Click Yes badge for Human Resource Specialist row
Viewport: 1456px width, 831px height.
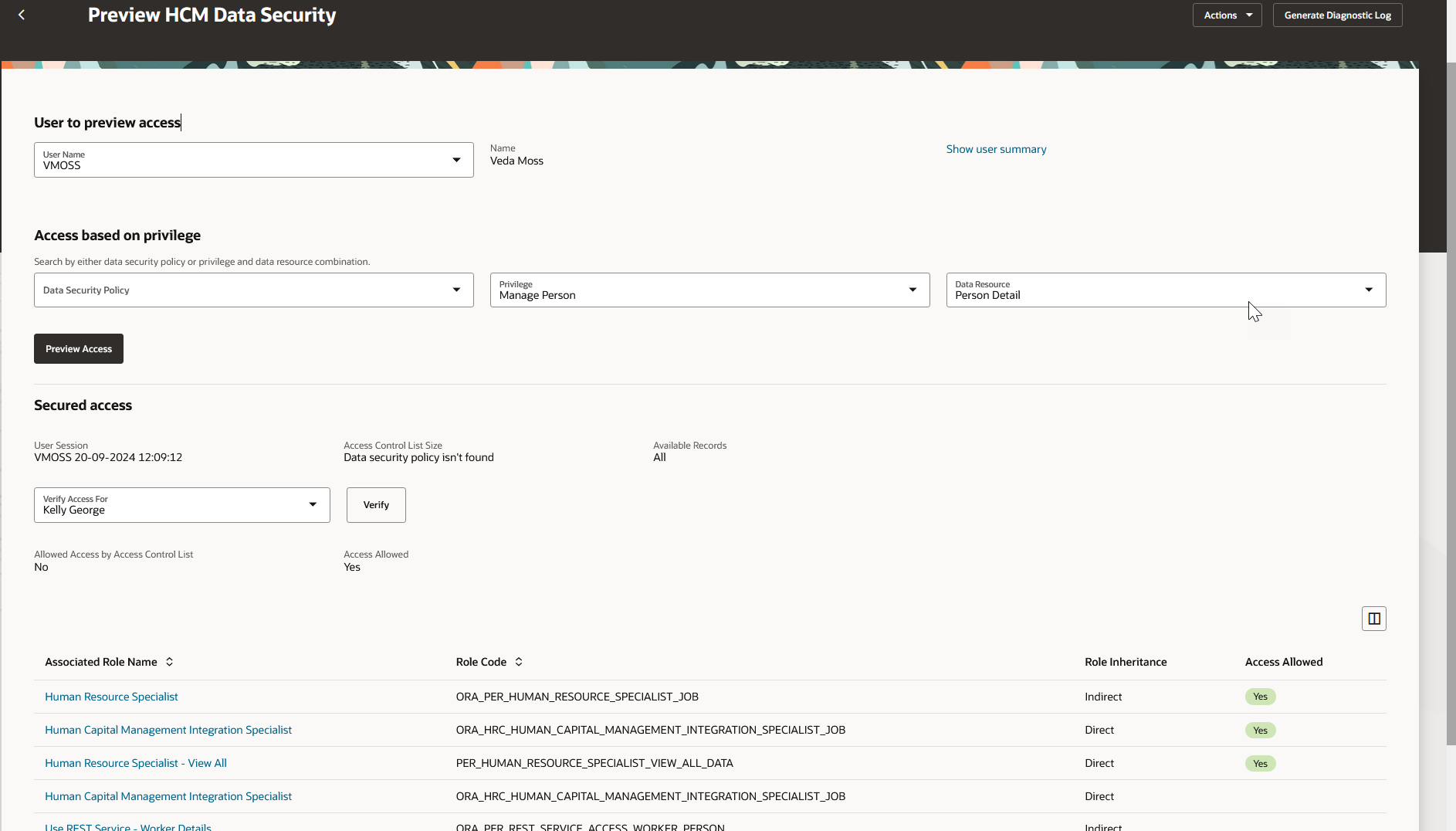point(1260,697)
